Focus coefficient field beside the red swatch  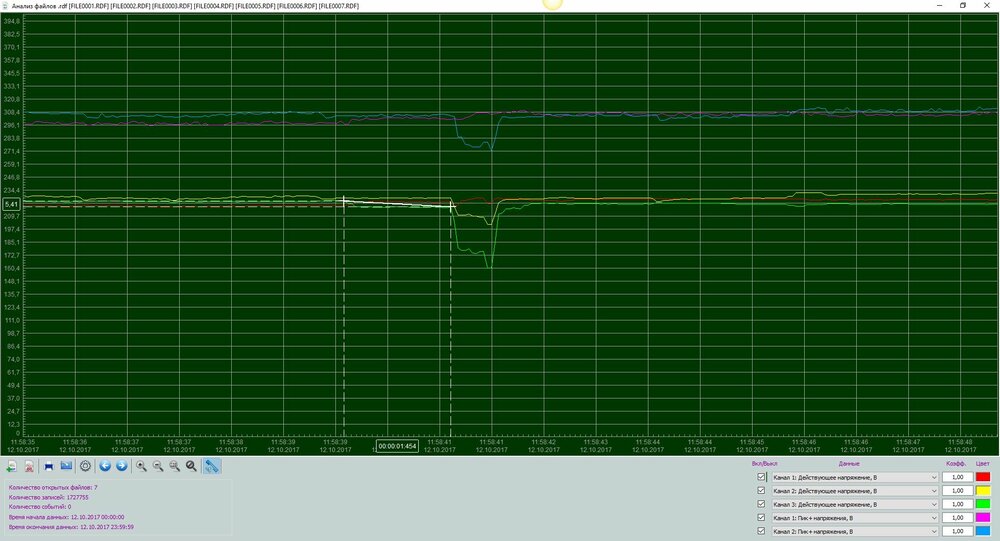pos(957,477)
